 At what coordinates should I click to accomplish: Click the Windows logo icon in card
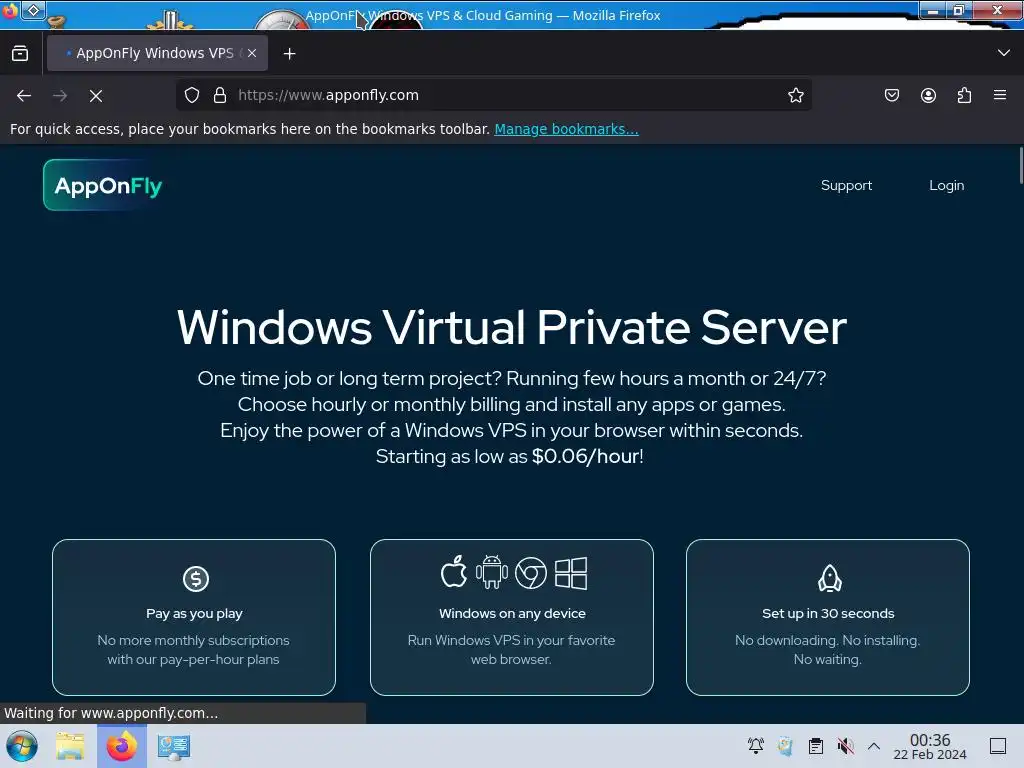point(571,573)
